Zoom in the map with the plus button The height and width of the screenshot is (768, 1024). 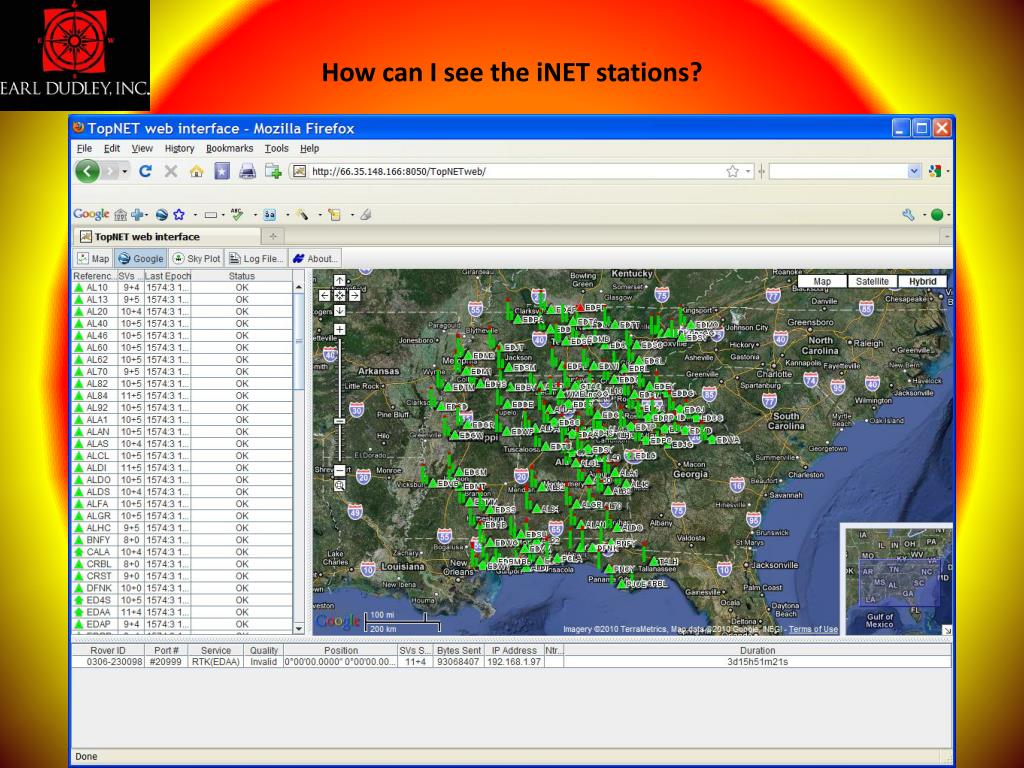[x=340, y=329]
